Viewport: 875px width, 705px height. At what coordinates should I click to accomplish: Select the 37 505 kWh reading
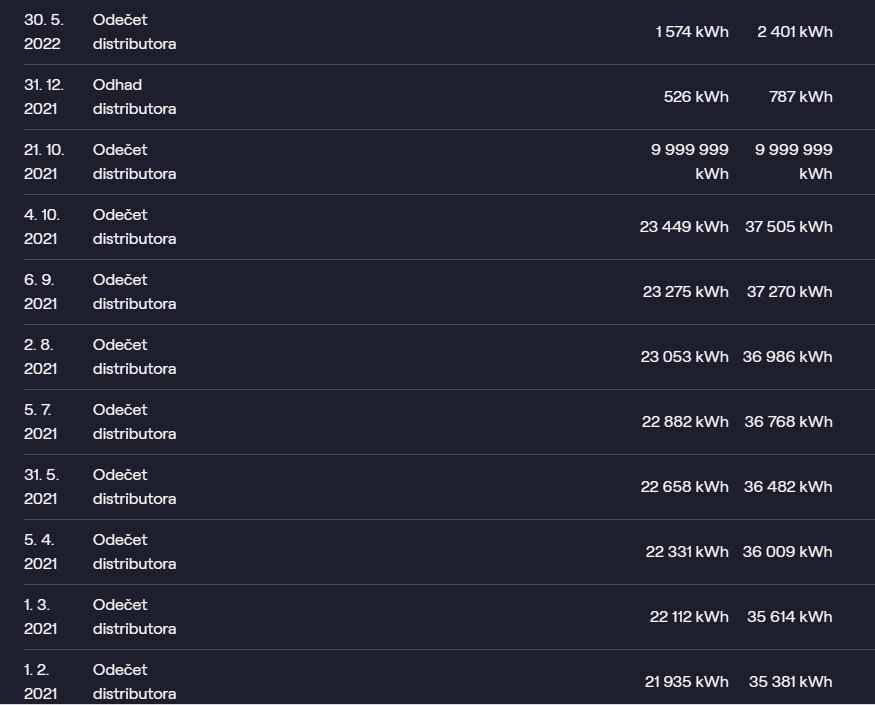click(x=789, y=227)
